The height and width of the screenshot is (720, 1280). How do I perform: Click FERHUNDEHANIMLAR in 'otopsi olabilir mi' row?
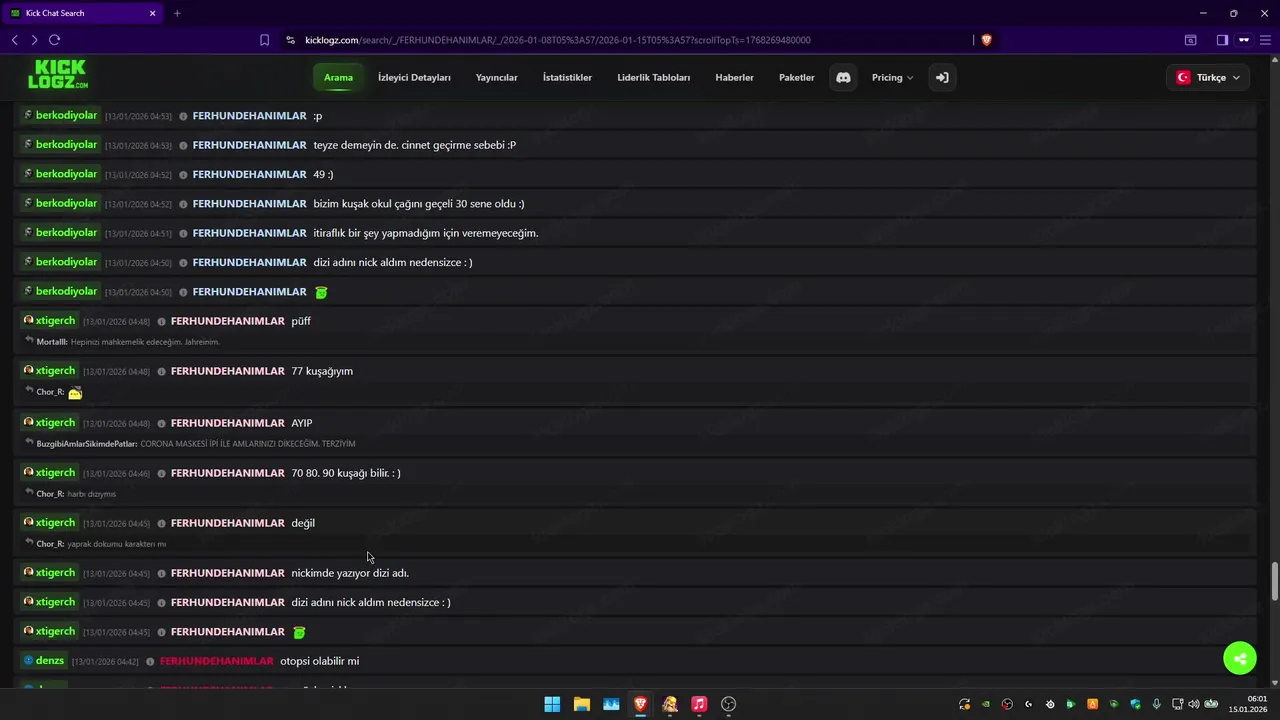click(216, 661)
